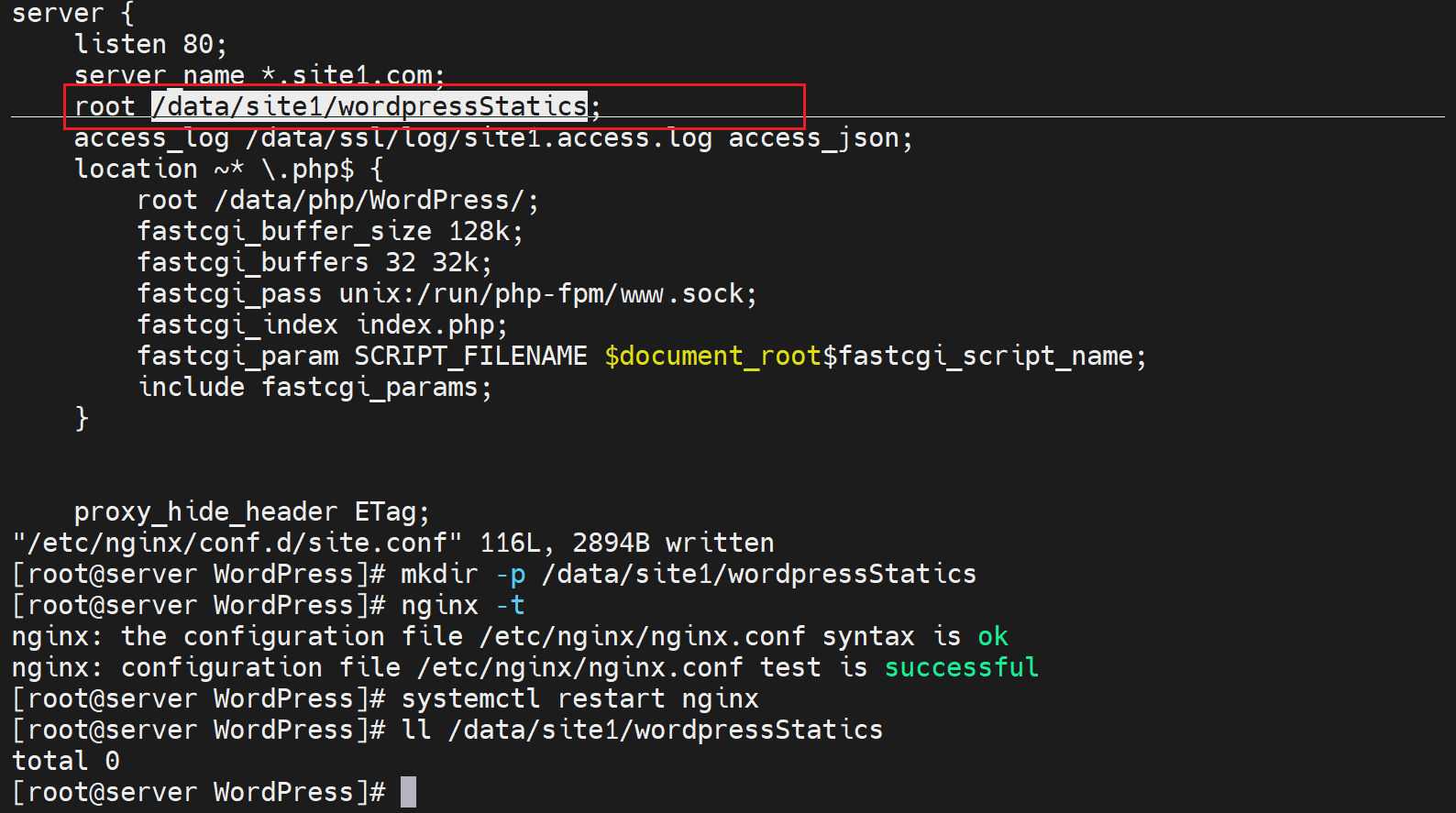Click the 'fastcgi_buffer_size 128k' directive
Screen dimensions: 1456x813
(x=329, y=232)
